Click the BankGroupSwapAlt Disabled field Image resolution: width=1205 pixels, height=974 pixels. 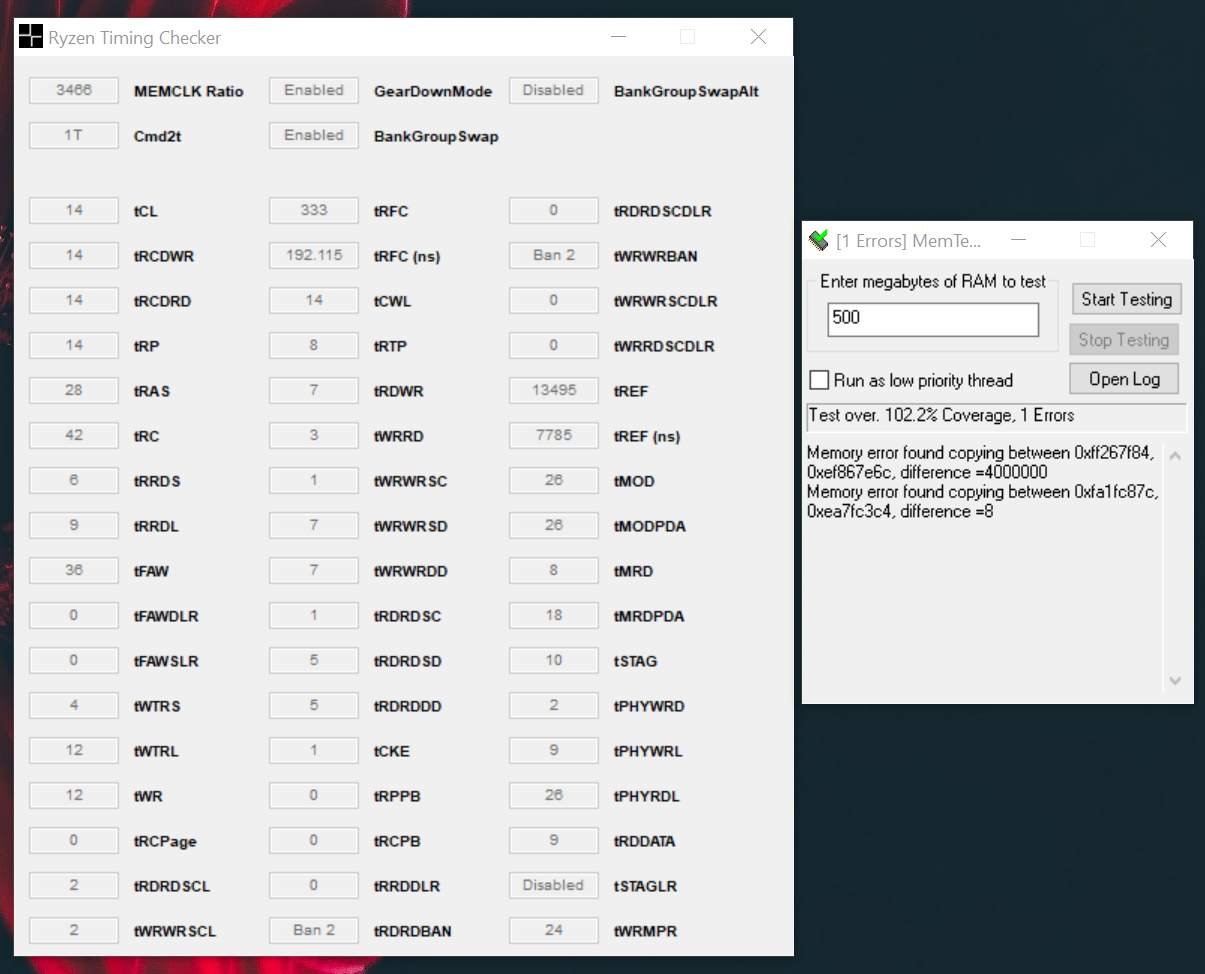[554, 90]
